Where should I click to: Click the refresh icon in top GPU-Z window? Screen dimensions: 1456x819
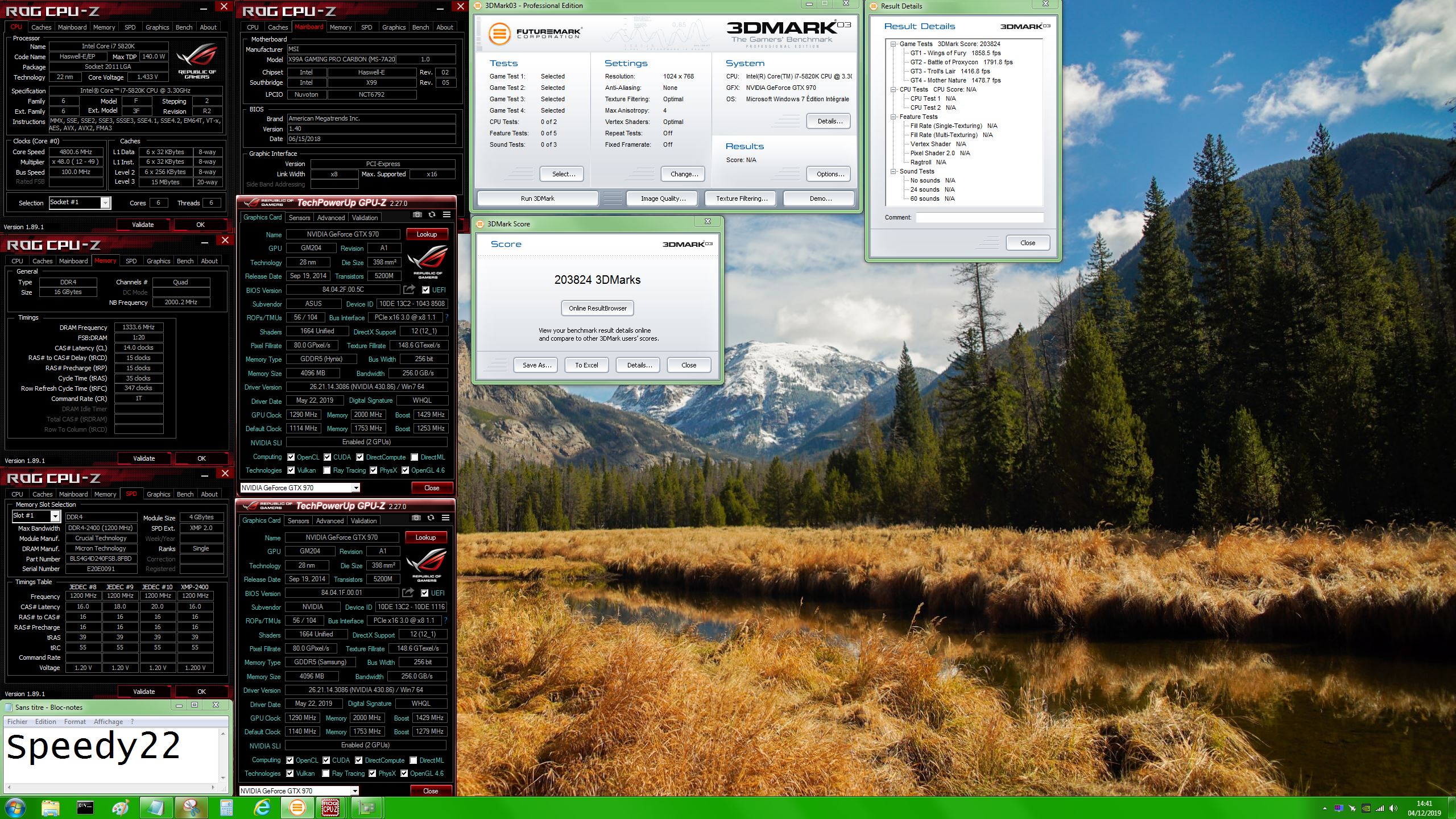[x=432, y=214]
